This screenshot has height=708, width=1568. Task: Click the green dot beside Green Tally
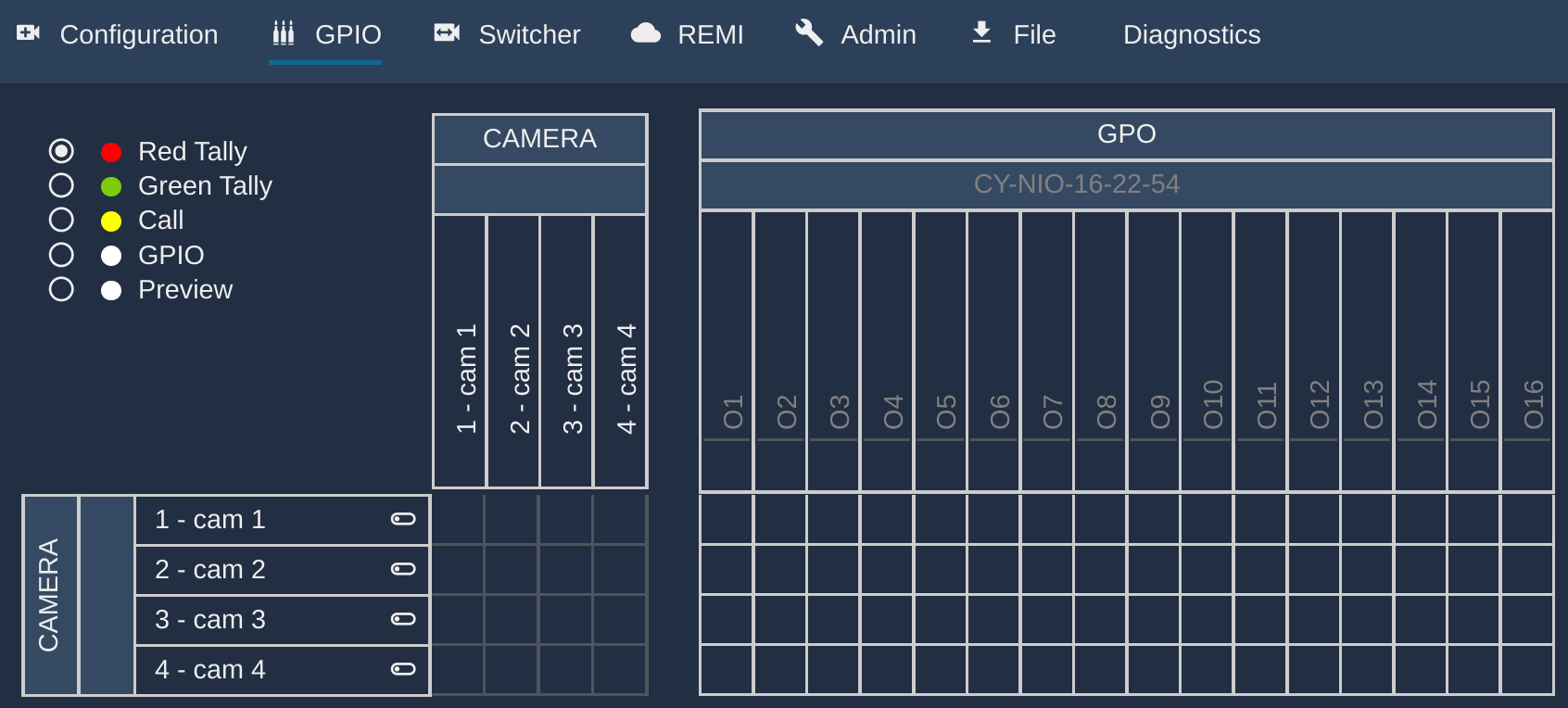click(x=111, y=186)
